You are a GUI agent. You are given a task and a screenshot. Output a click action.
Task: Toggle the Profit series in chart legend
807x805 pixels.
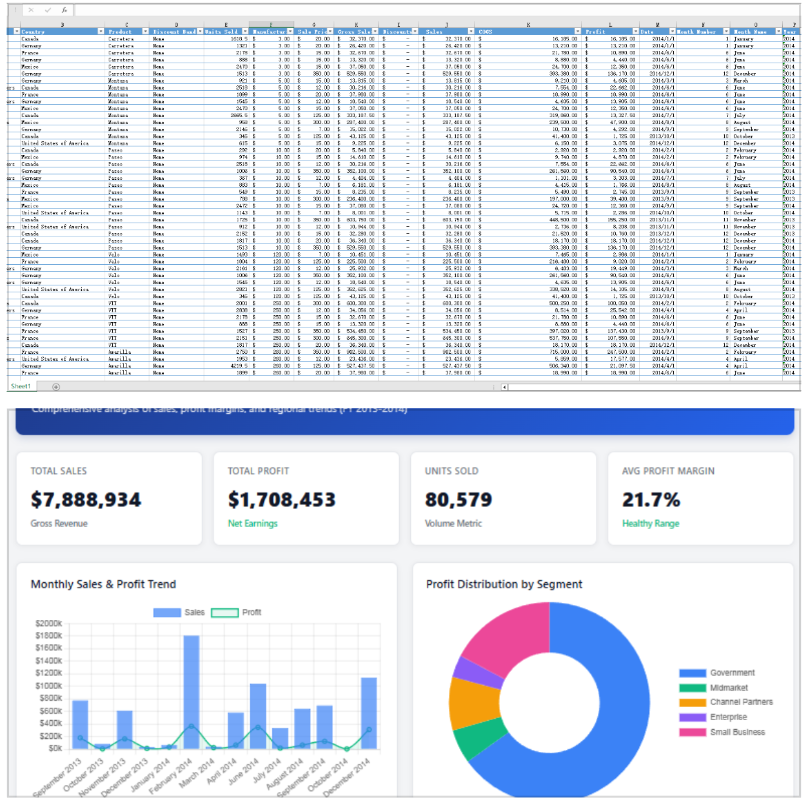[236, 612]
